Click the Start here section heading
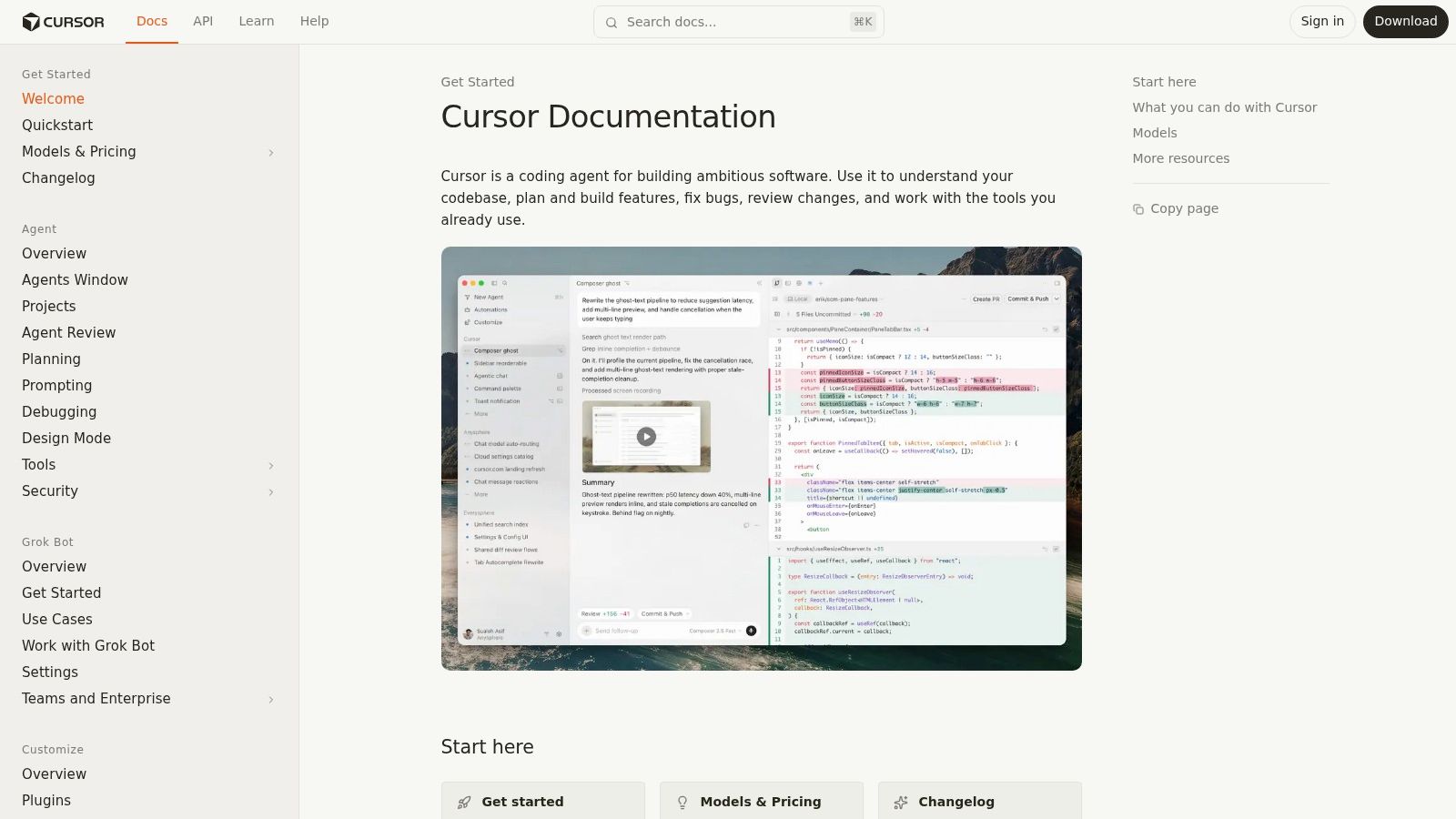1456x819 pixels. [488, 747]
